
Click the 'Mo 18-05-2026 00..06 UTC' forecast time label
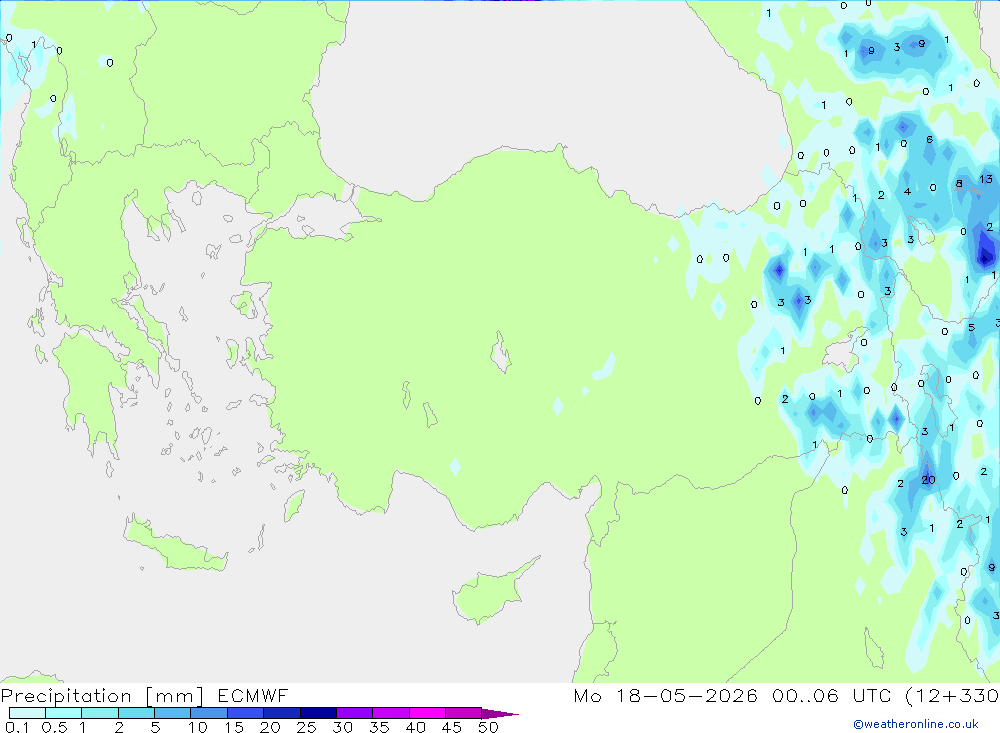pyautogui.click(x=732, y=696)
